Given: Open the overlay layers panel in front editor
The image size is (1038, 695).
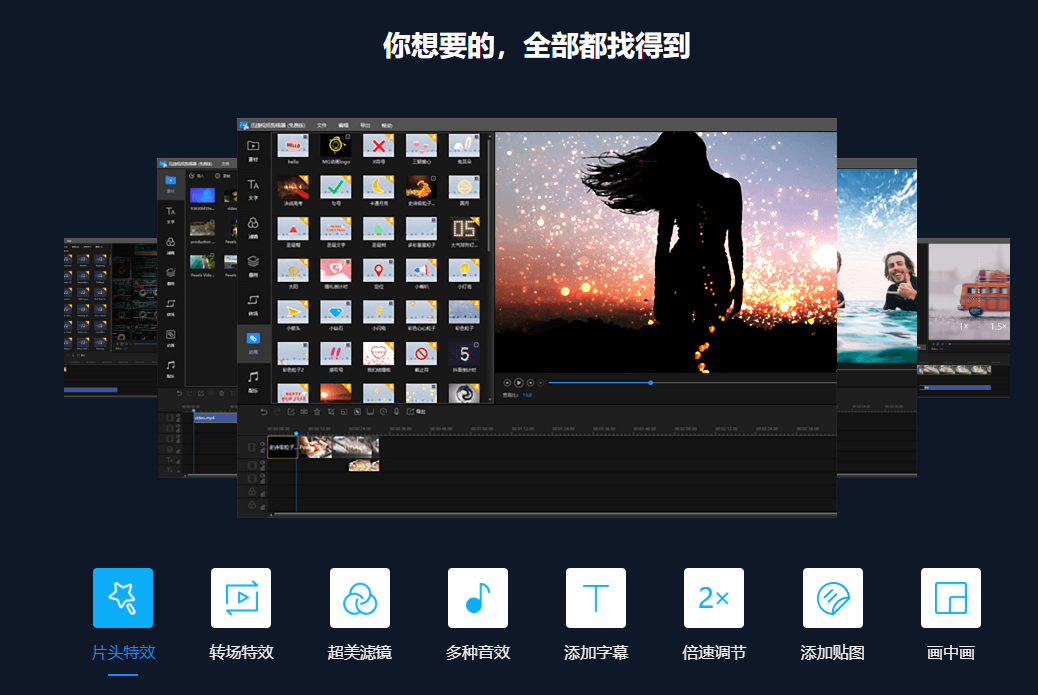Looking at the screenshot, I should click(x=253, y=265).
